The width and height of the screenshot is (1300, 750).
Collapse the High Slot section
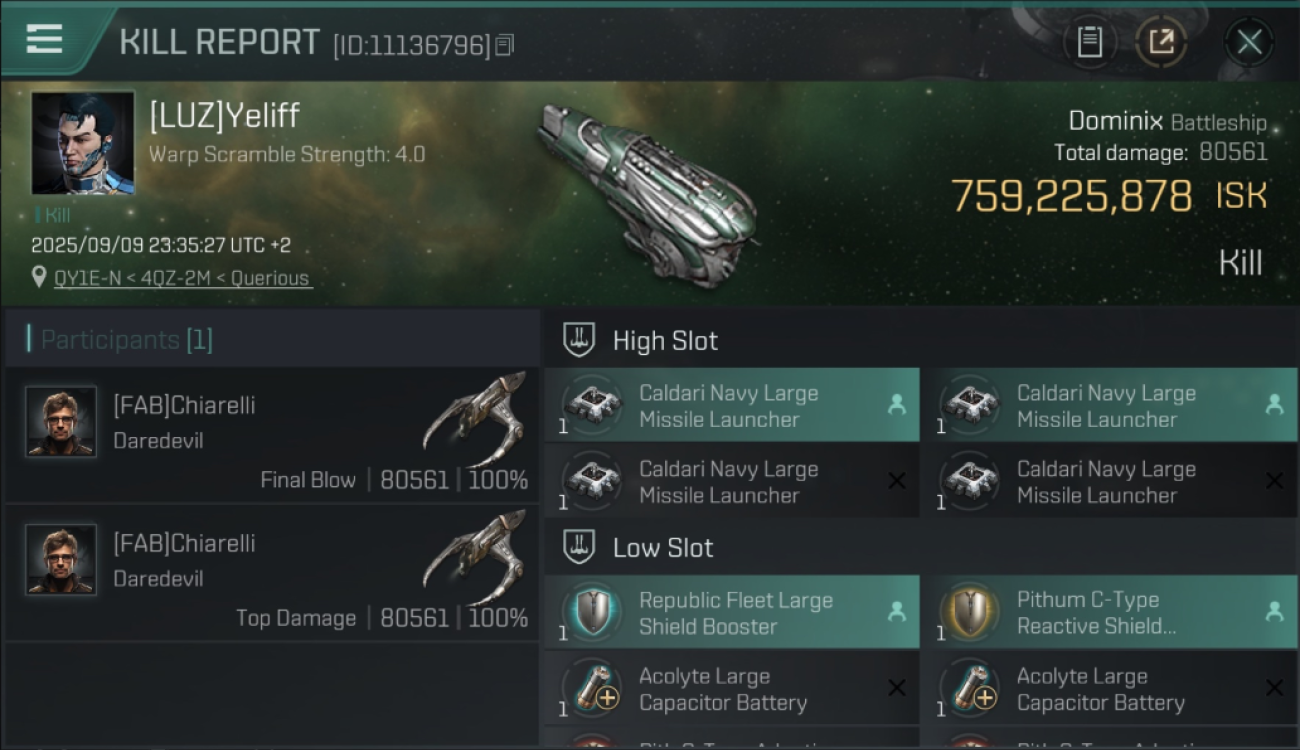click(x=579, y=340)
